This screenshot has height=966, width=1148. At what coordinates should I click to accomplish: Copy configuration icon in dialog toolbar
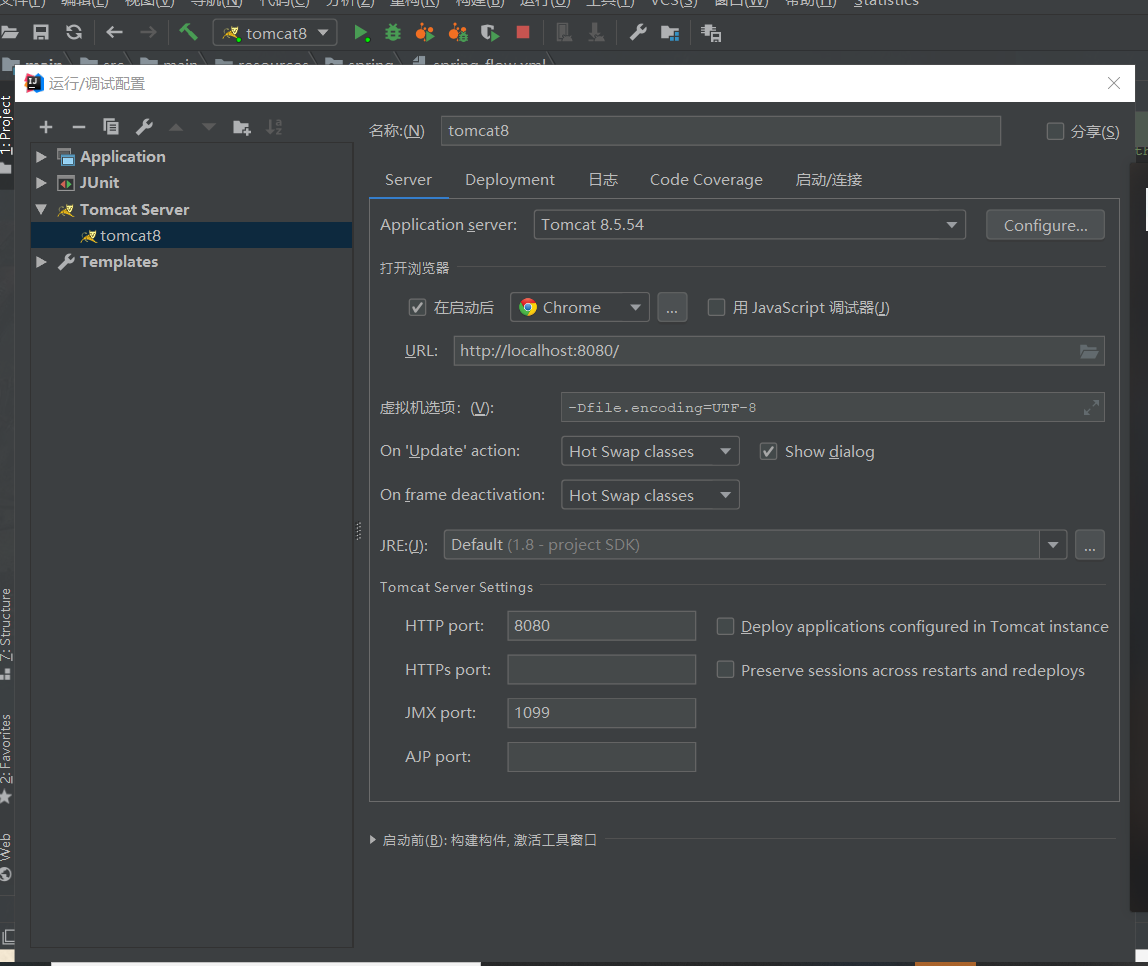tap(111, 127)
